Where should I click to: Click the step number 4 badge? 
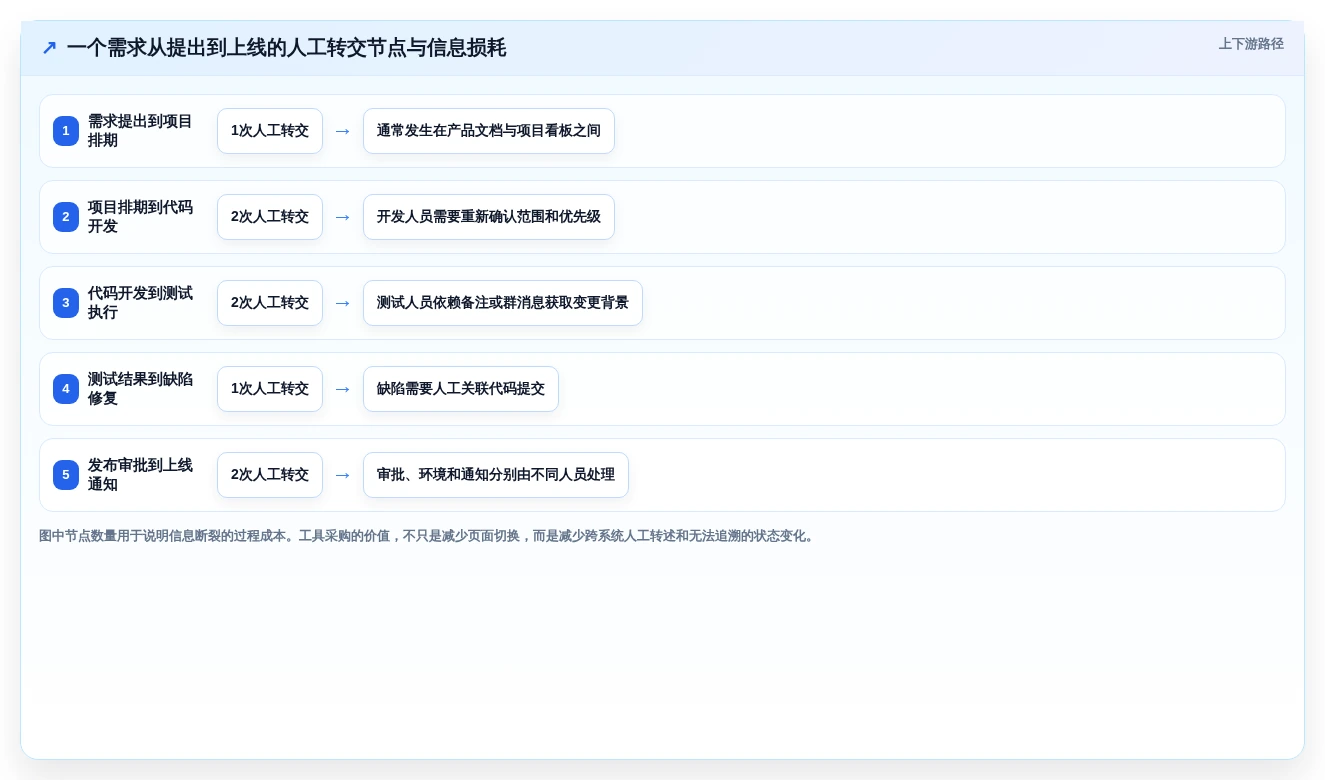pyautogui.click(x=66, y=389)
